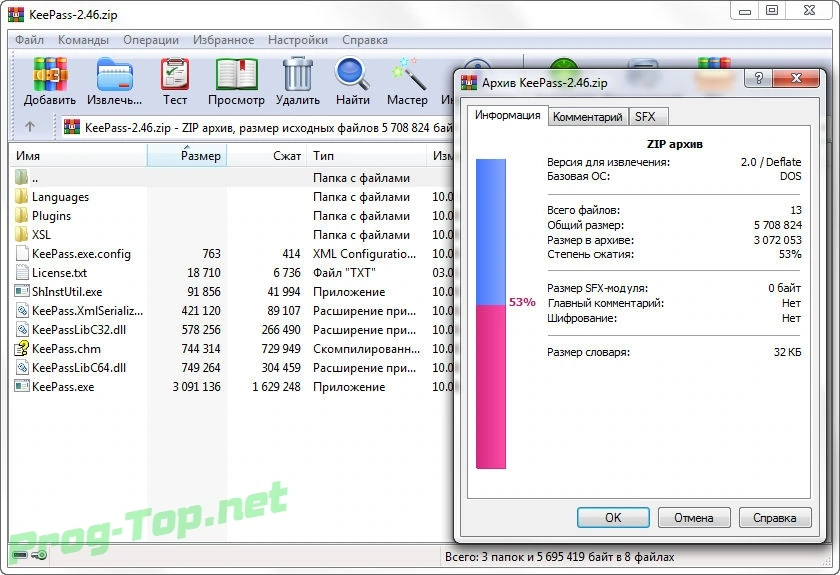Open the Операции menu
The height and width of the screenshot is (575, 840).
click(151, 40)
